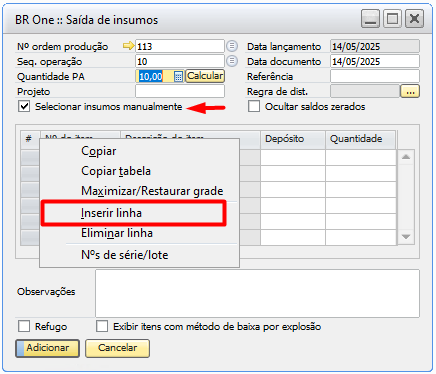Select Eliminar linha in the context menu
Viewport: 436px width, 374px height.
tap(139, 233)
